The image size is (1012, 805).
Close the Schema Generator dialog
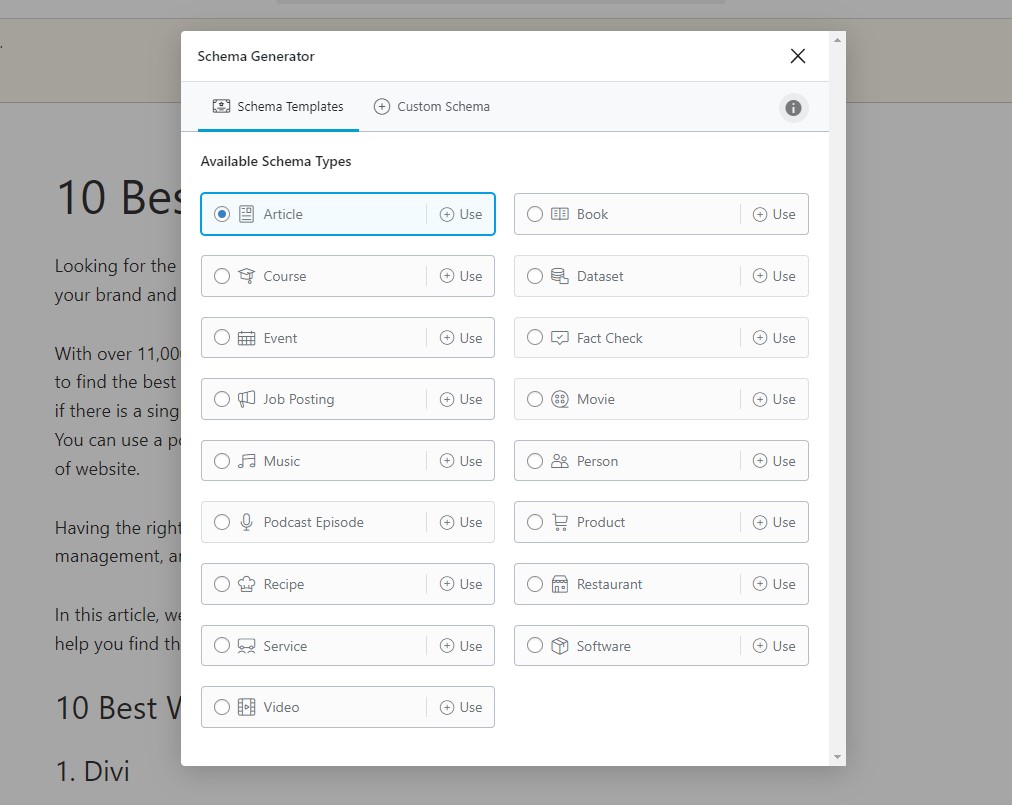tap(798, 56)
